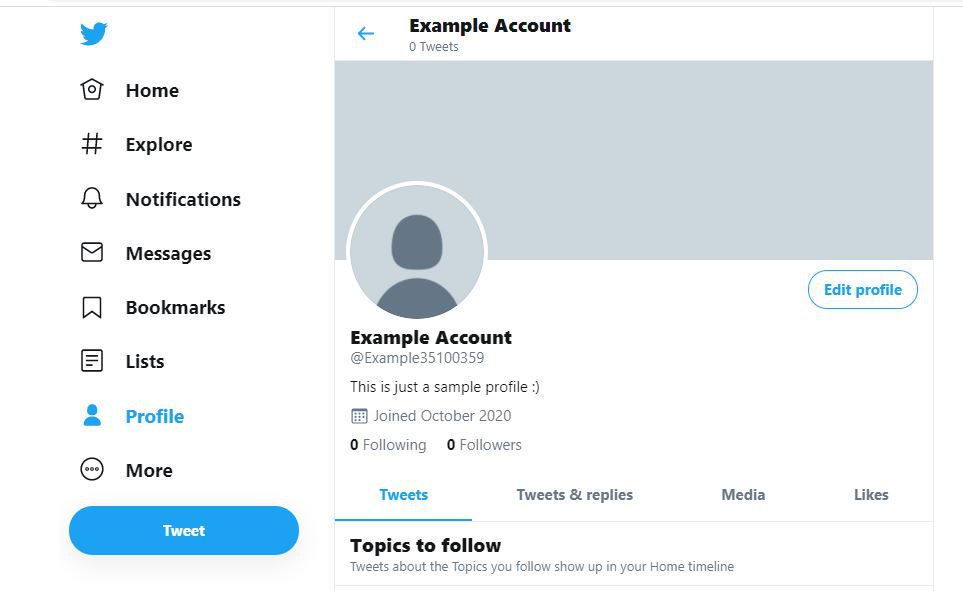This screenshot has width=963, height=591.
Task: Open the Following list
Action: click(x=388, y=445)
